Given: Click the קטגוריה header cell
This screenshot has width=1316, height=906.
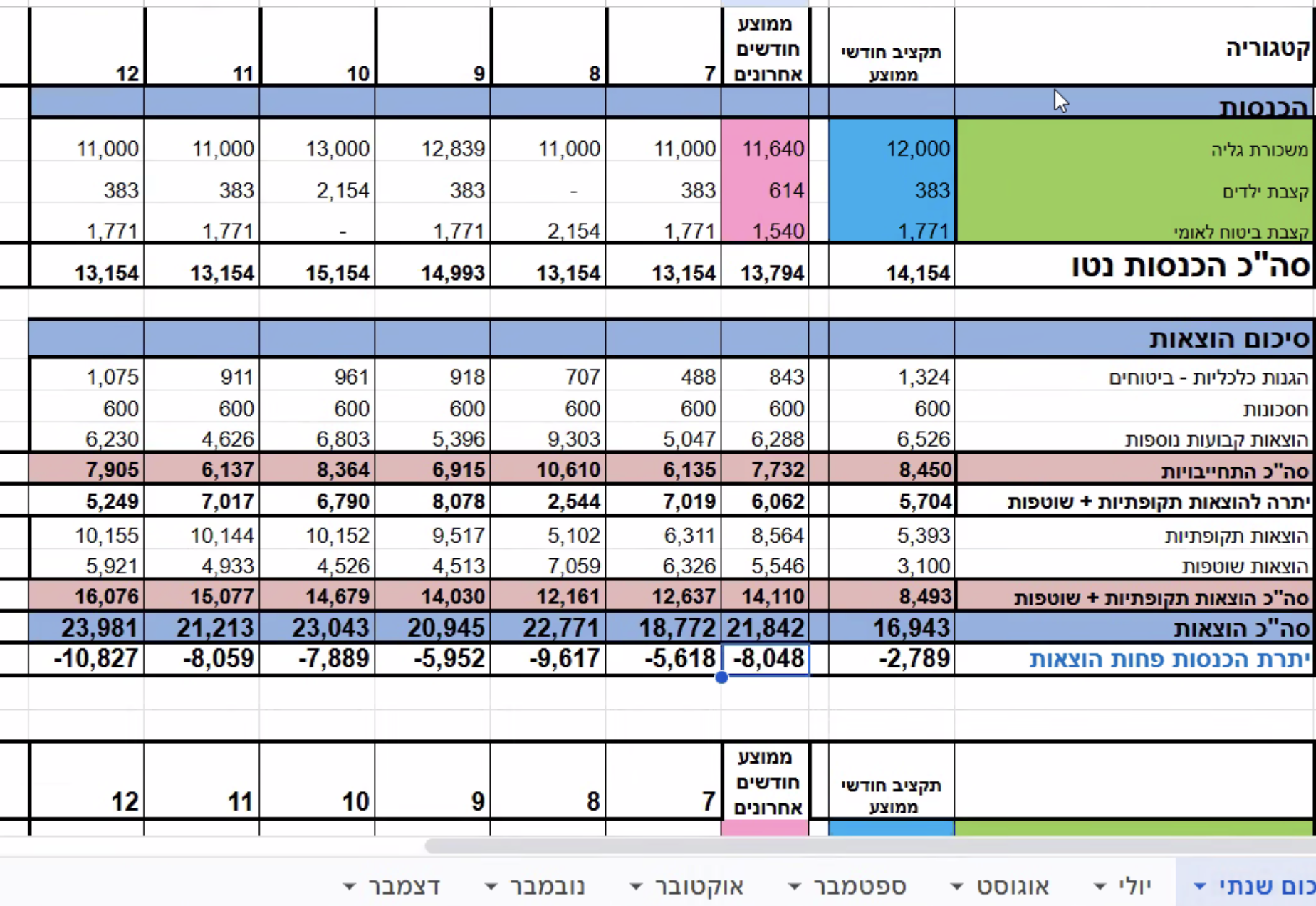Looking at the screenshot, I should pos(1134,48).
